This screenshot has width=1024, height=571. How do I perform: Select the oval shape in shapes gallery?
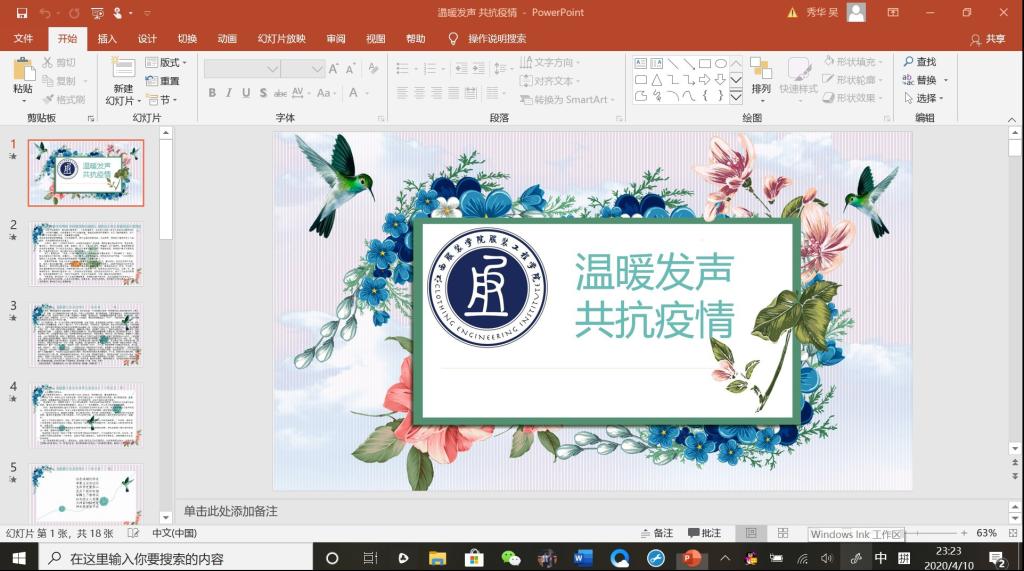pyautogui.click(x=721, y=63)
